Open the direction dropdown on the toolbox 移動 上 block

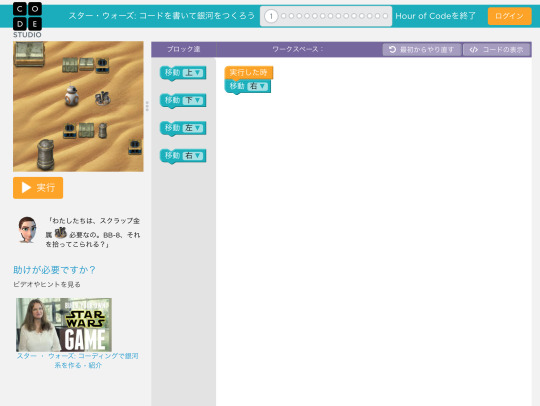pos(193,73)
